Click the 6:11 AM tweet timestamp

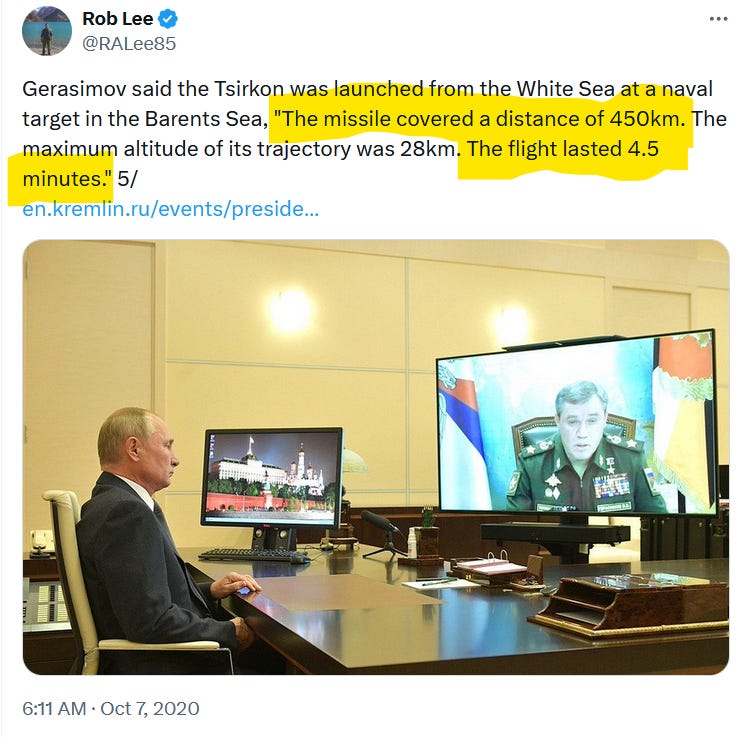54,708
